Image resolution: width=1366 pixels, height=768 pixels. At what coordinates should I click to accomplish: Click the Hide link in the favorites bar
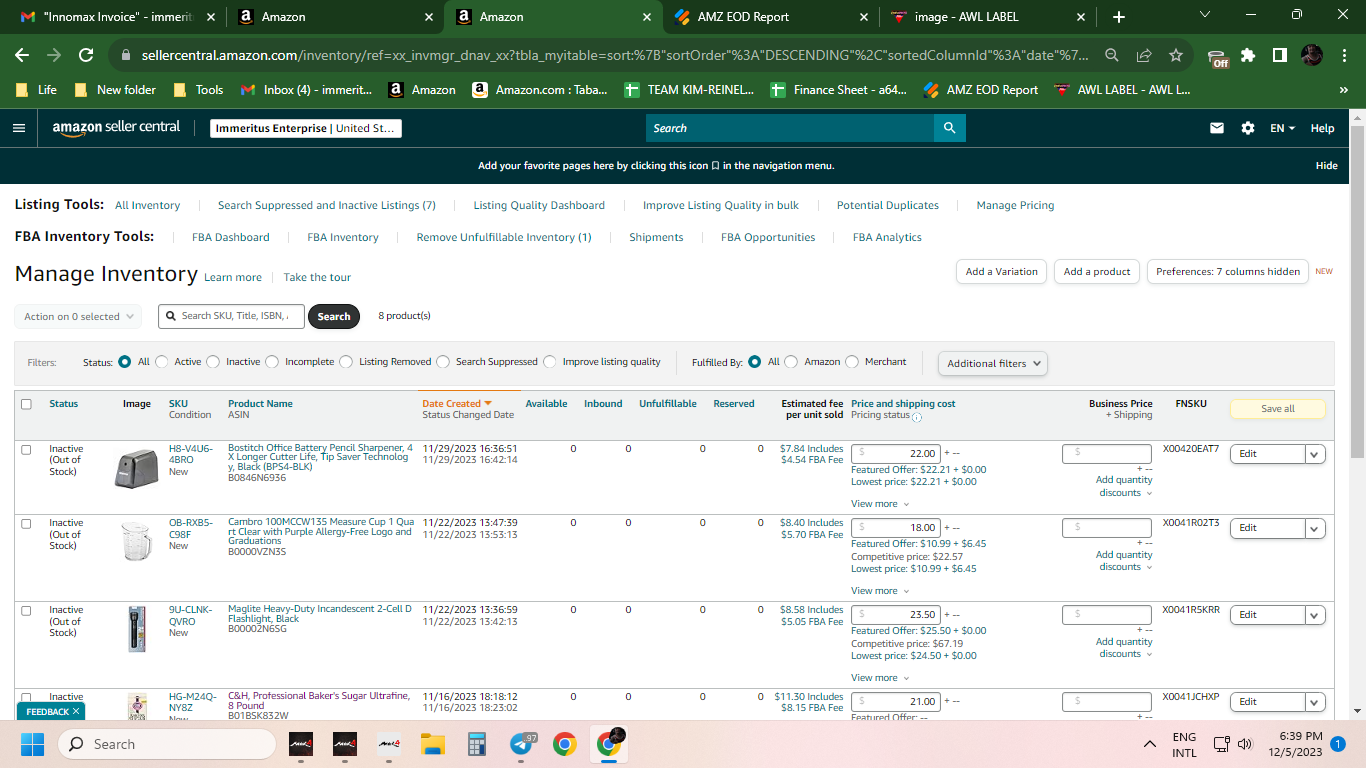[x=1327, y=166]
